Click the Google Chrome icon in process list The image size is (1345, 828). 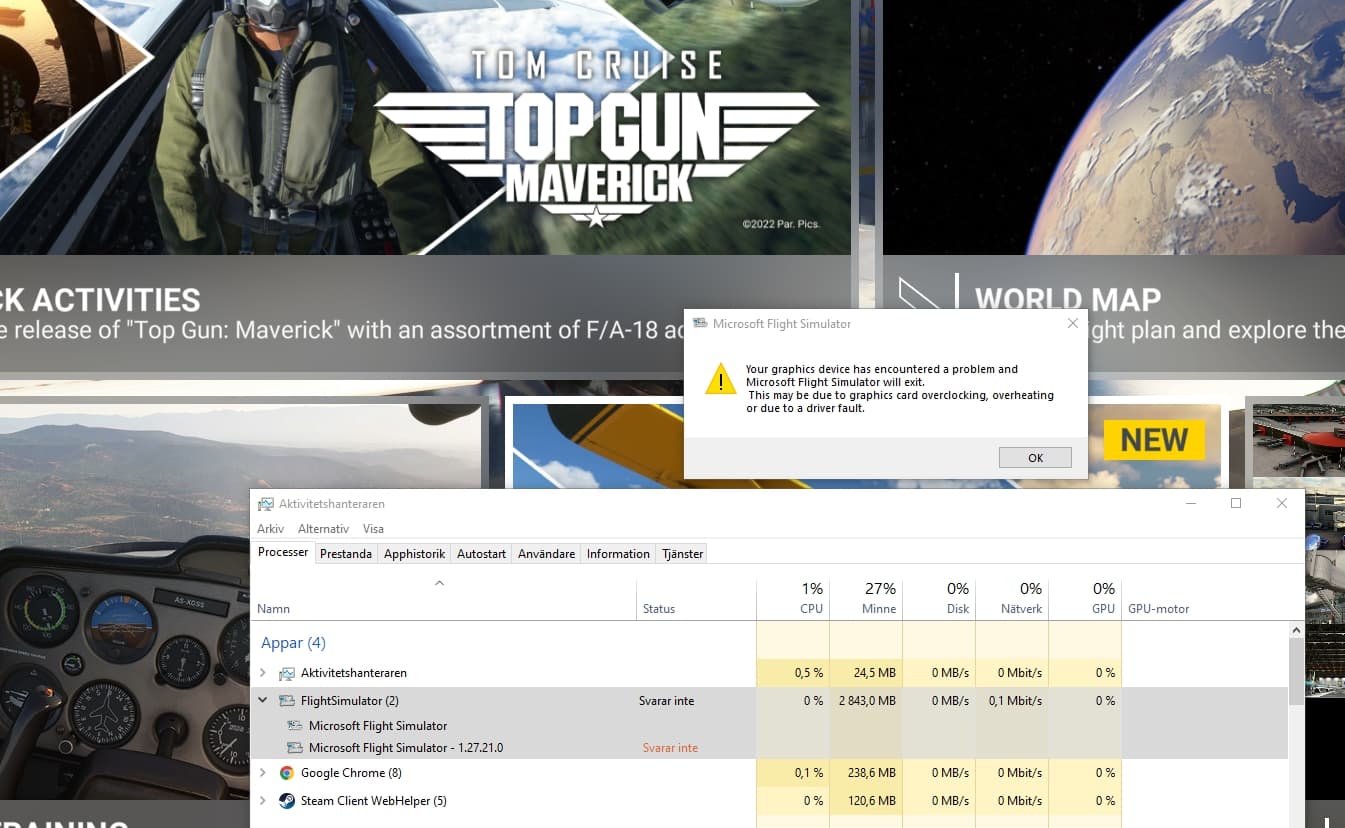pos(287,773)
